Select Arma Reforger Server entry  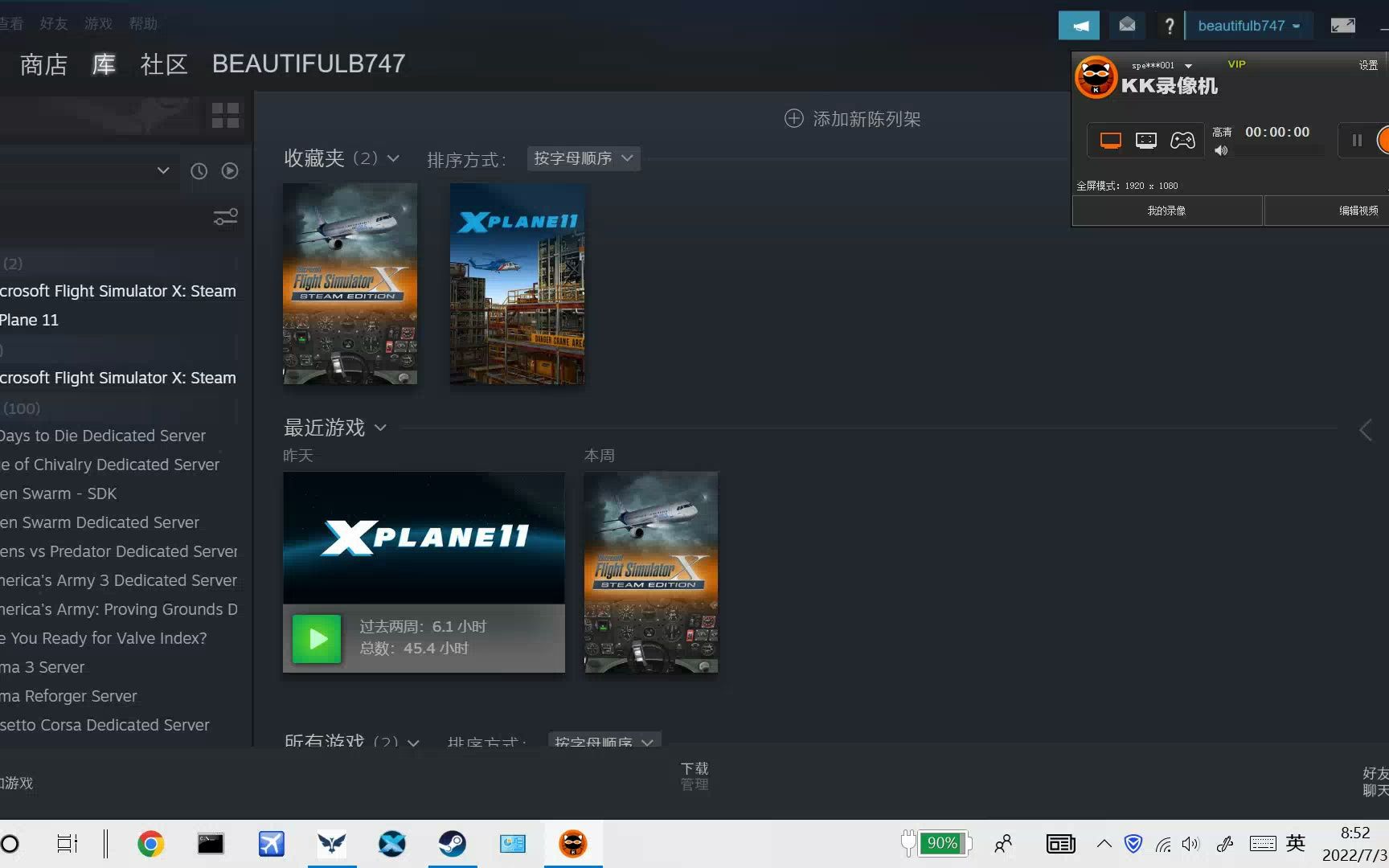[68, 696]
